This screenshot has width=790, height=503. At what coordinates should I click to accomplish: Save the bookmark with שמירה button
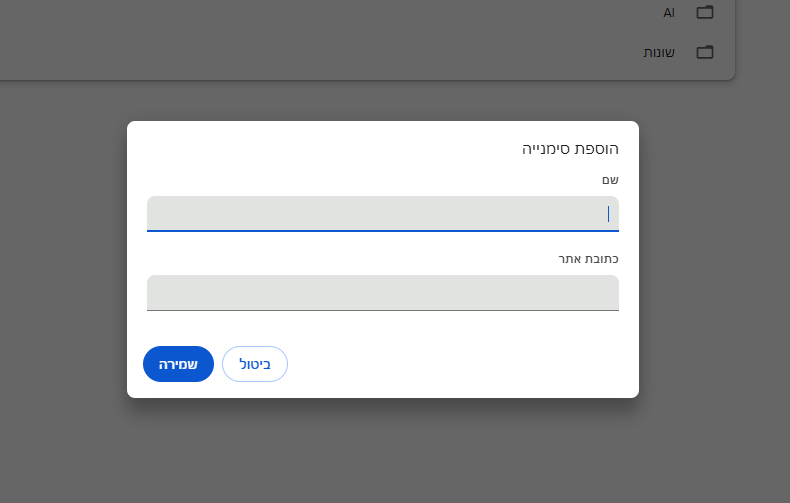click(x=178, y=364)
